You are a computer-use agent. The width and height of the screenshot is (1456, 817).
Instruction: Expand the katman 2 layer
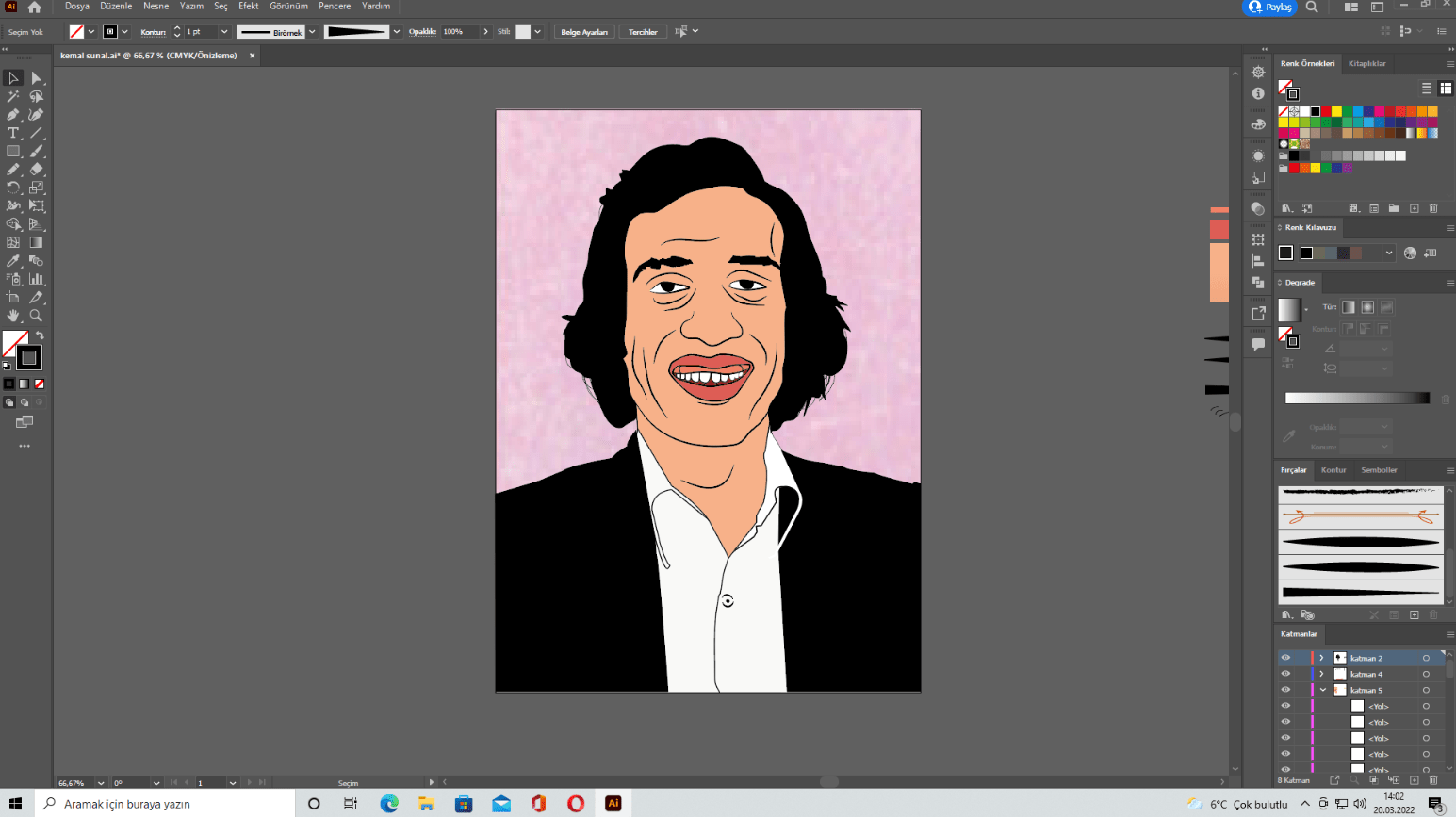tap(1321, 658)
